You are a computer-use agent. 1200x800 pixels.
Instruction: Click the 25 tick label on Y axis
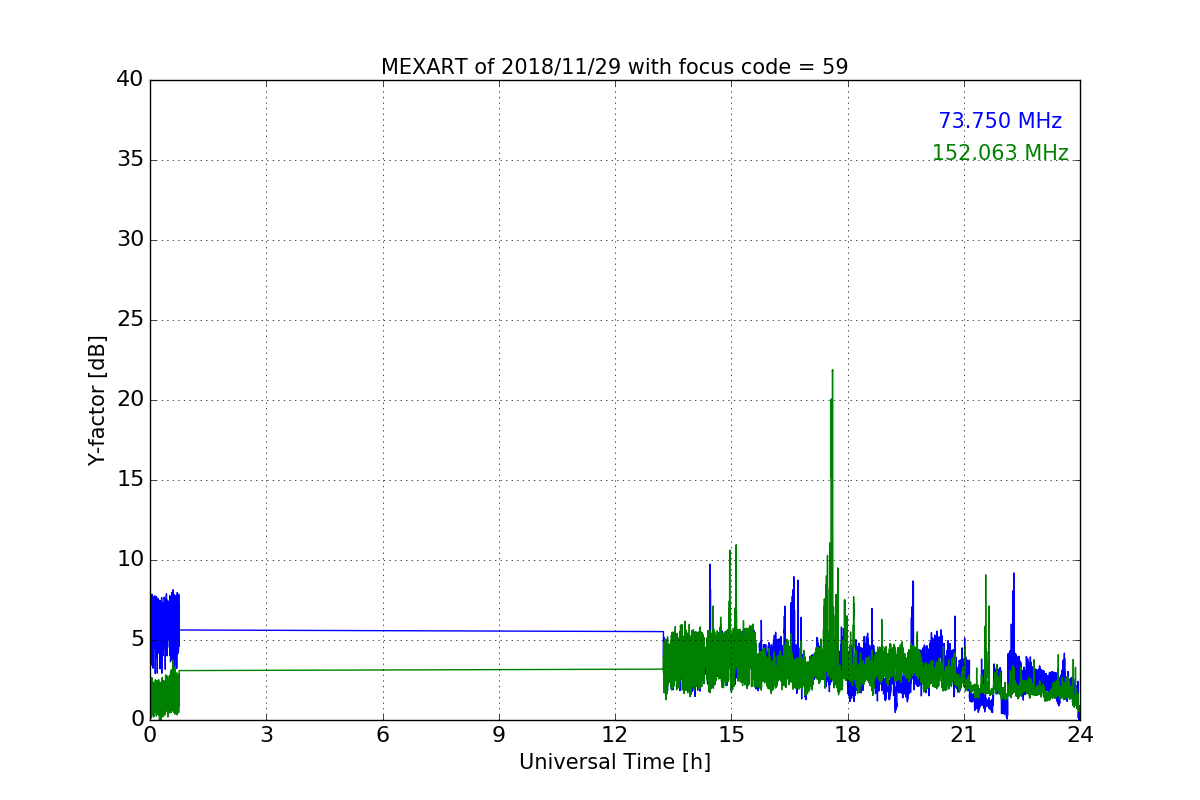point(129,320)
